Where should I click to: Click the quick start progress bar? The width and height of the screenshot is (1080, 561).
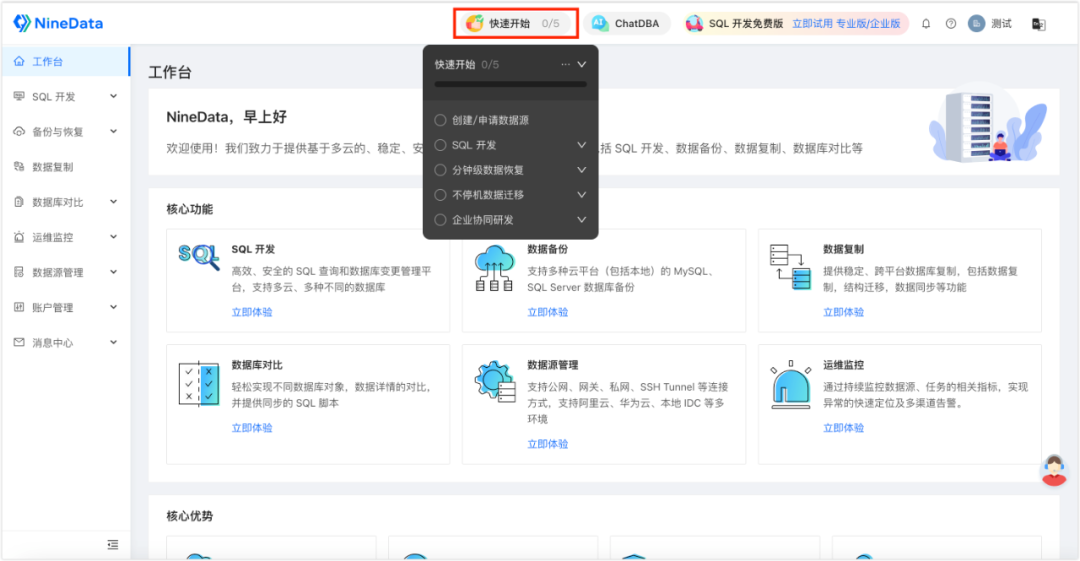510,85
